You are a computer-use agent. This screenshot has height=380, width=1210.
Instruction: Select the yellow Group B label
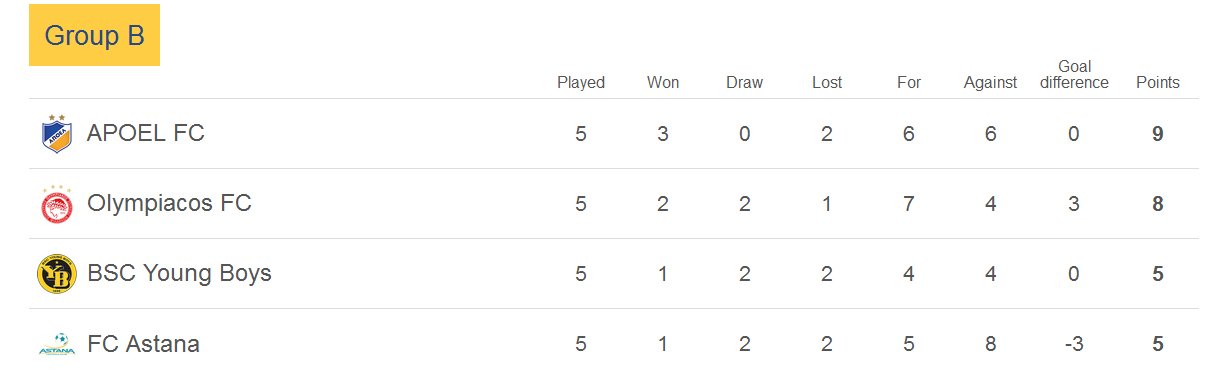[95, 36]
